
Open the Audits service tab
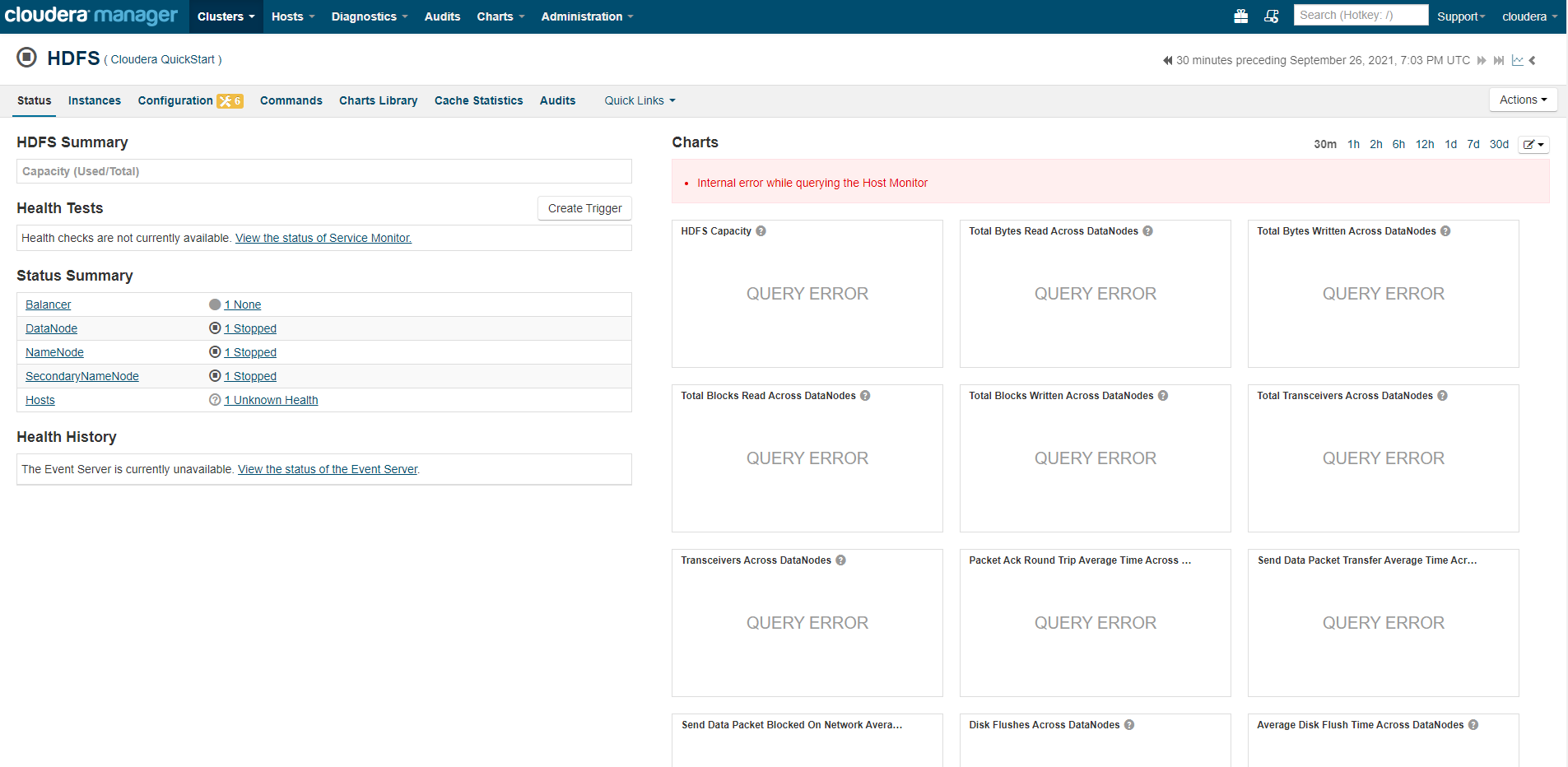point(557,100)
